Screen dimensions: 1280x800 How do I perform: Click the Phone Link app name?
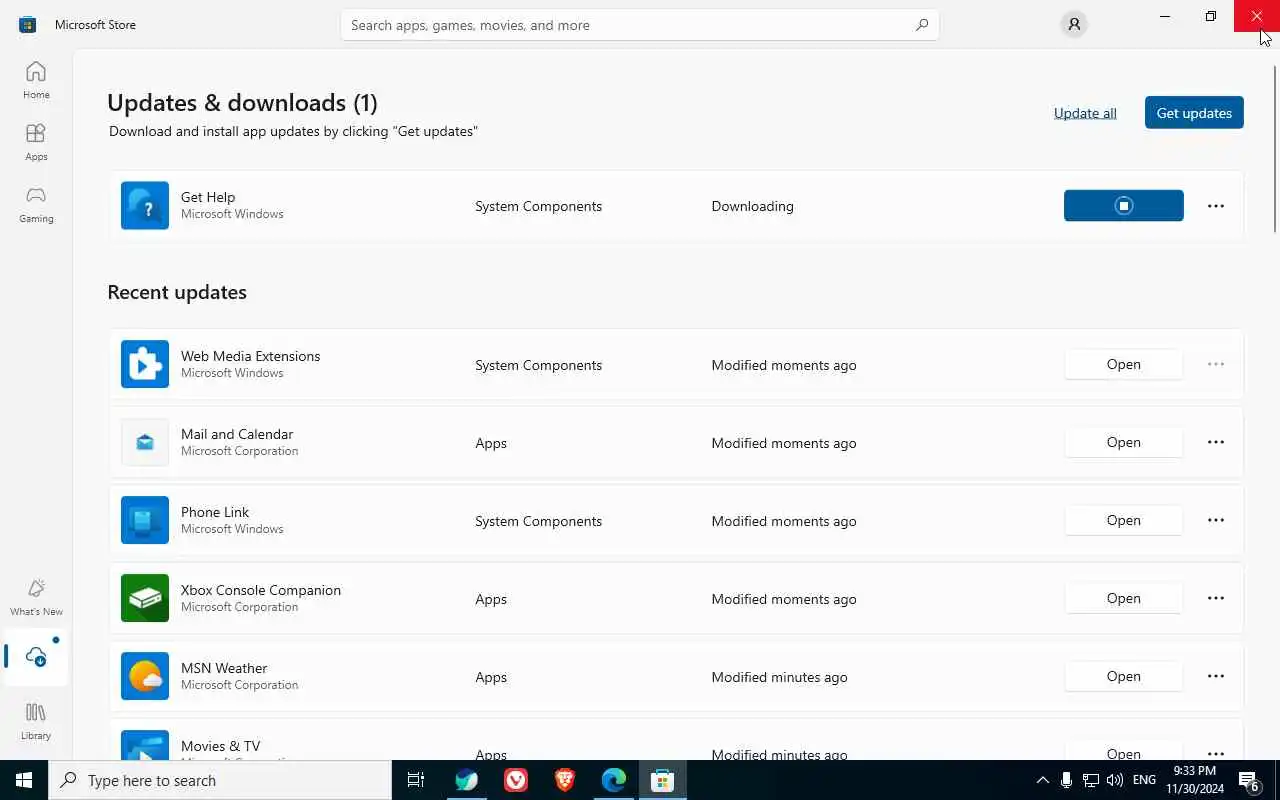tap(215, 512)
